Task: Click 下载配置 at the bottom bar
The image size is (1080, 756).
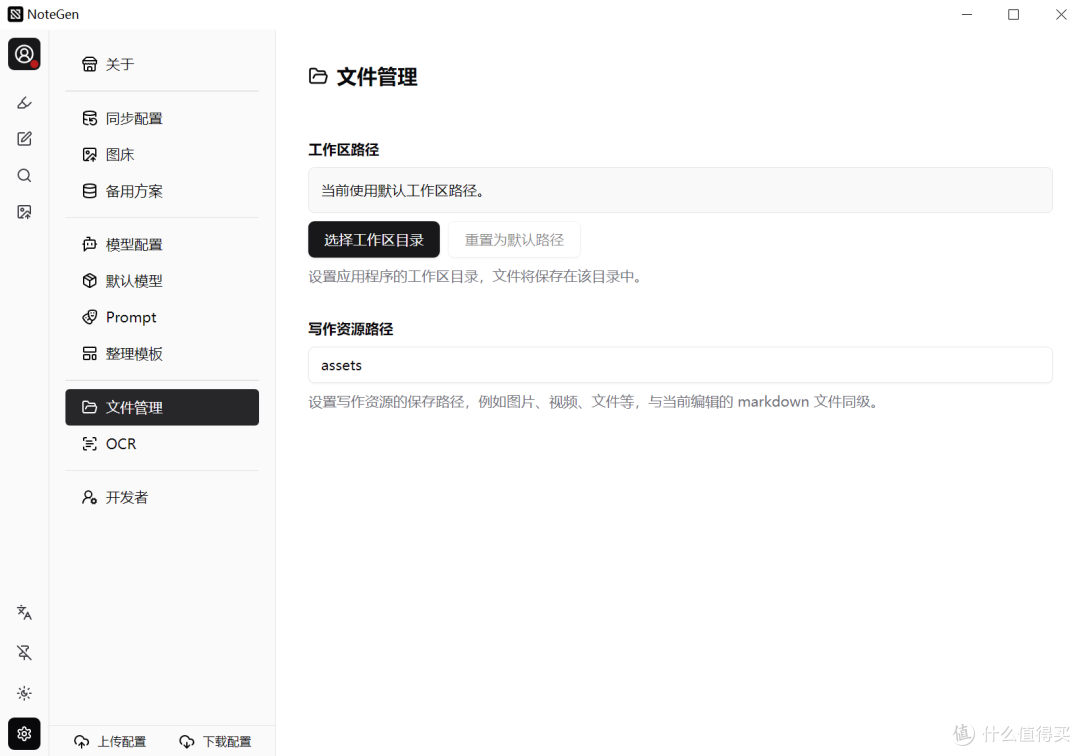Action: [x=215, y=741]
